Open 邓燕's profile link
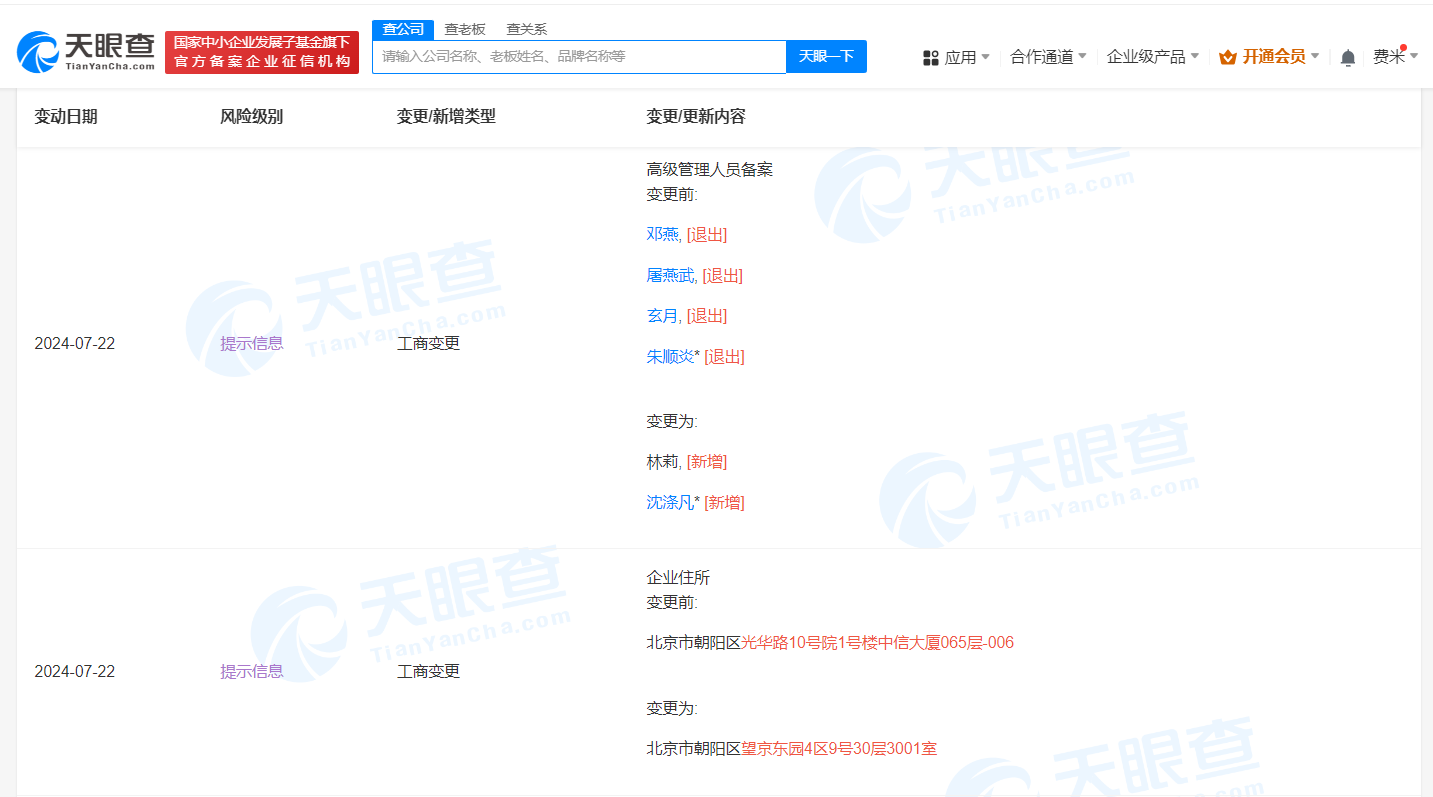 (663, 234)
